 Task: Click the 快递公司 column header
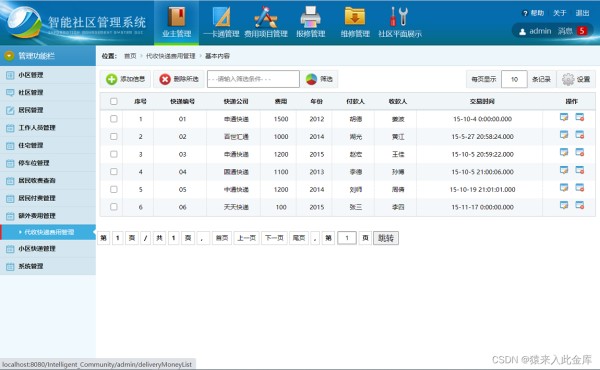coord(236,101)
